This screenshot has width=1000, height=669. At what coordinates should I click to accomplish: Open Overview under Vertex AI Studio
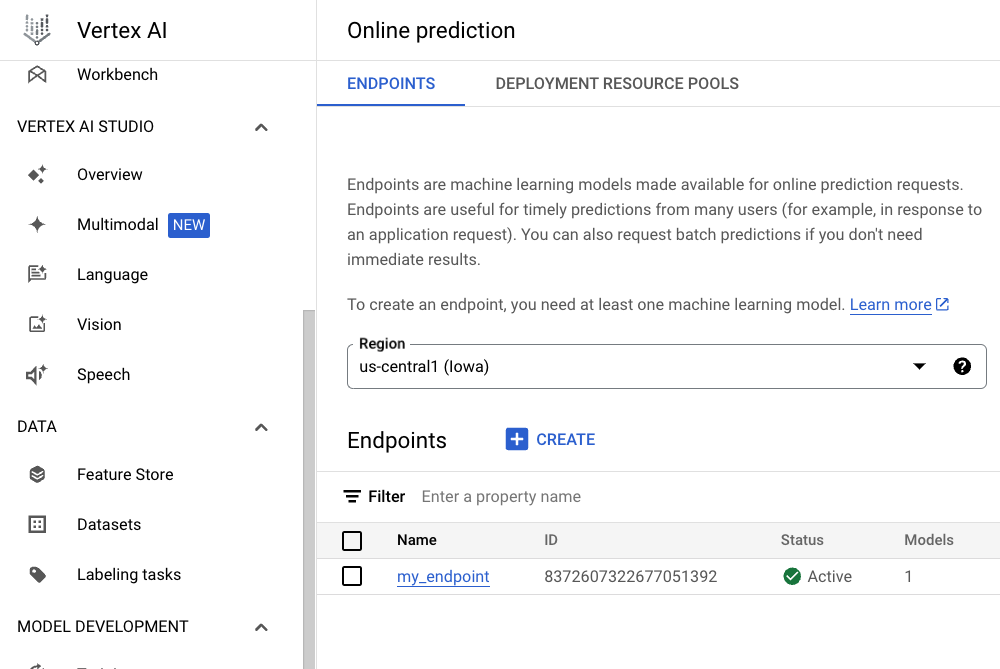point(110,175)
